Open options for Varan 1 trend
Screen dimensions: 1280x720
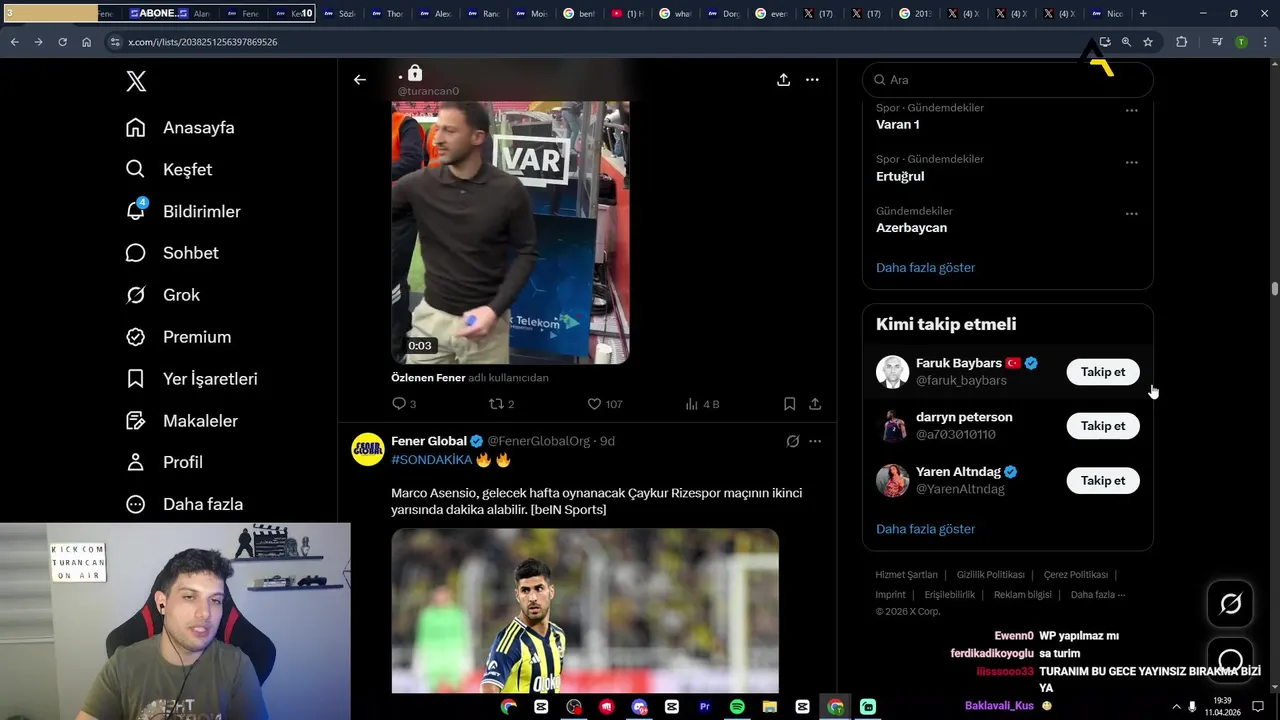[1132, 110]
